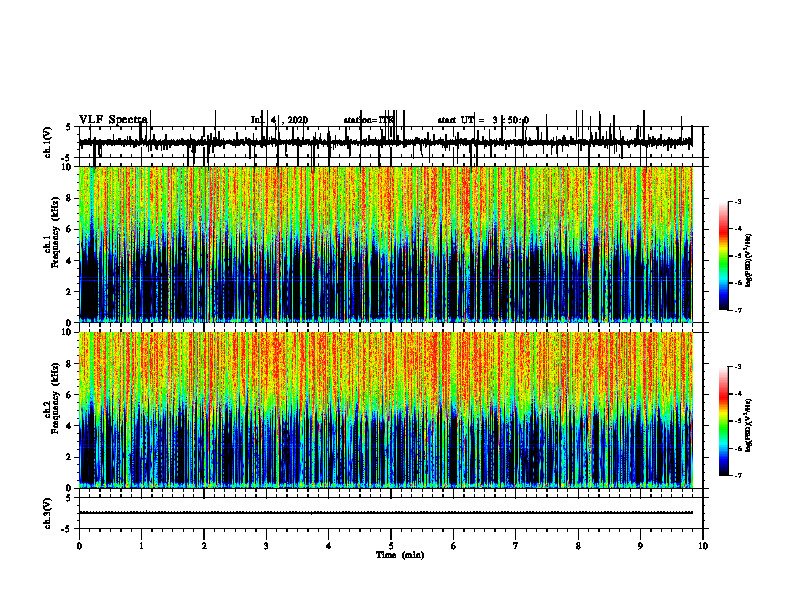Click the "-7" label on lower color bar
Image resolution: width=792 pixels, height=612 pixels.
[x=737, y=476]
